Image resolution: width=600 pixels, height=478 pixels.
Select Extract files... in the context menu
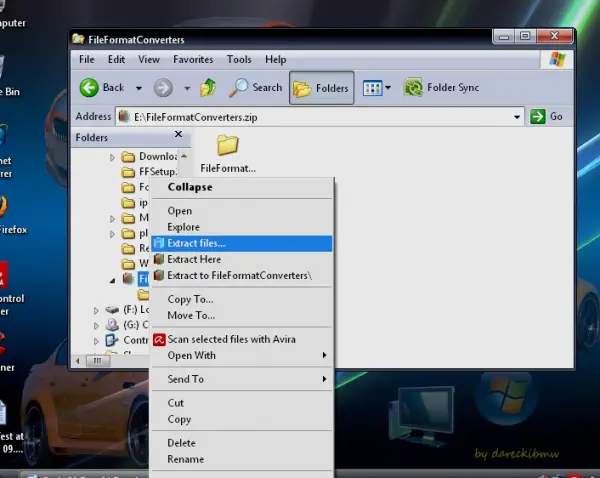(241, 243)
